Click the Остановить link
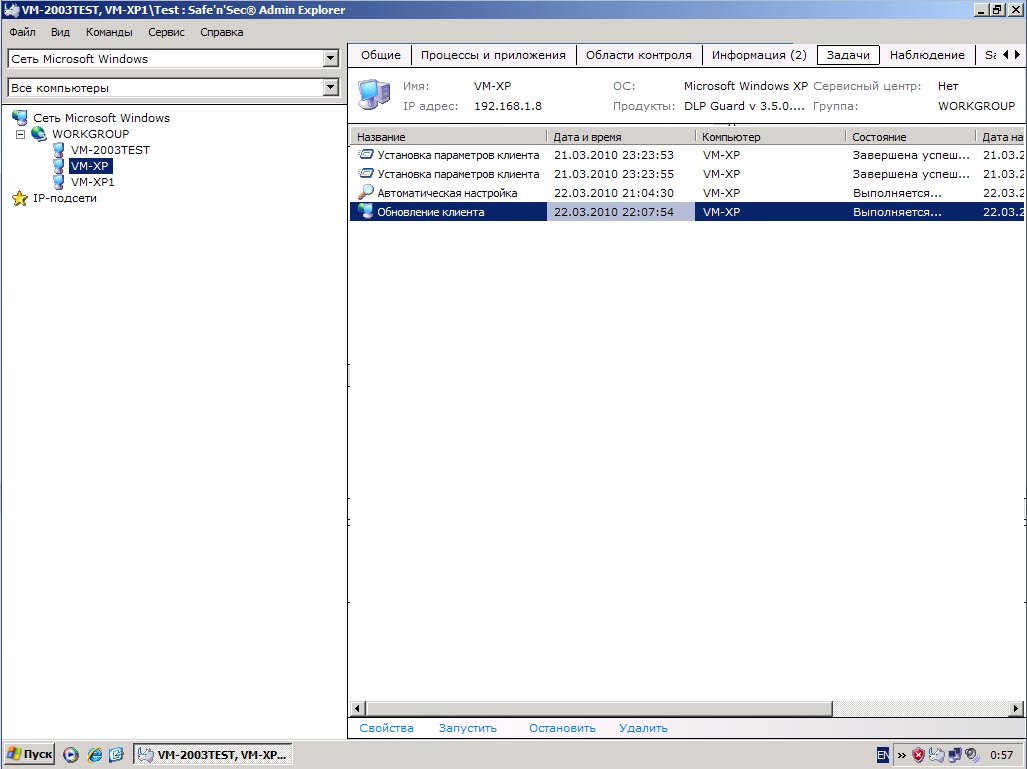The image size is (1027, 769). point(563,728)
